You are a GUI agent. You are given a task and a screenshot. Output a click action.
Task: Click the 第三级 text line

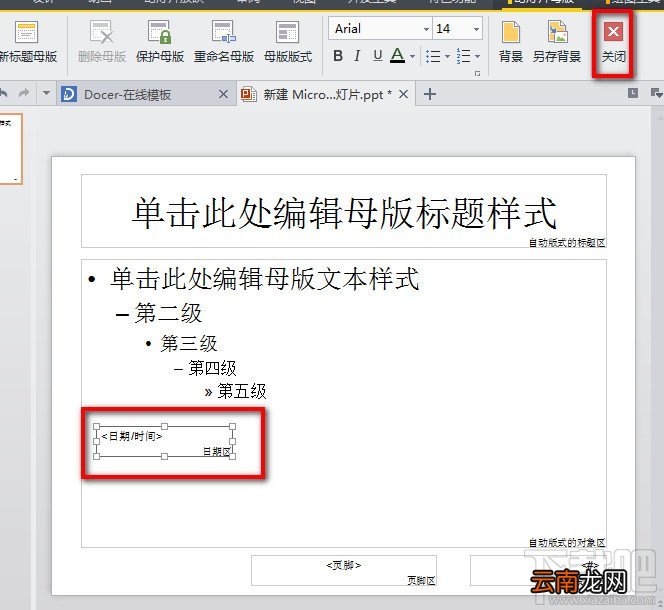pyautogui.click(x=189, y=344)
